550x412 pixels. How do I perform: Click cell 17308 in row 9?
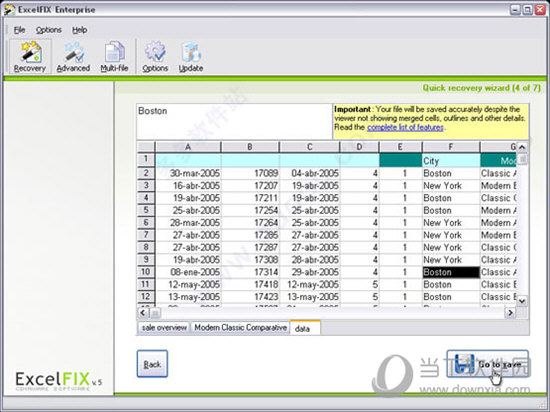pos(250,260)
